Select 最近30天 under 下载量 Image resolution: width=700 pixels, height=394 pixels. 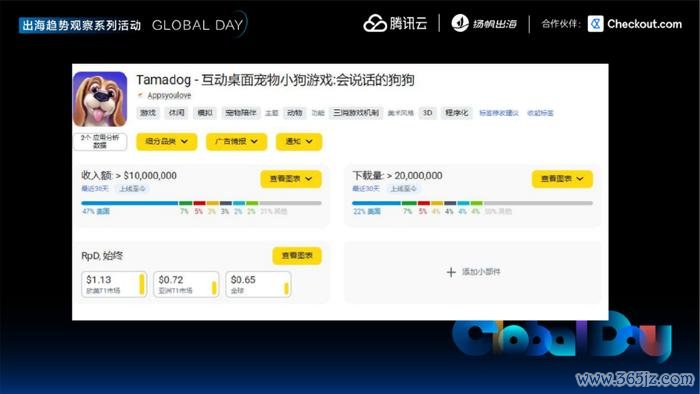[366, 189]
